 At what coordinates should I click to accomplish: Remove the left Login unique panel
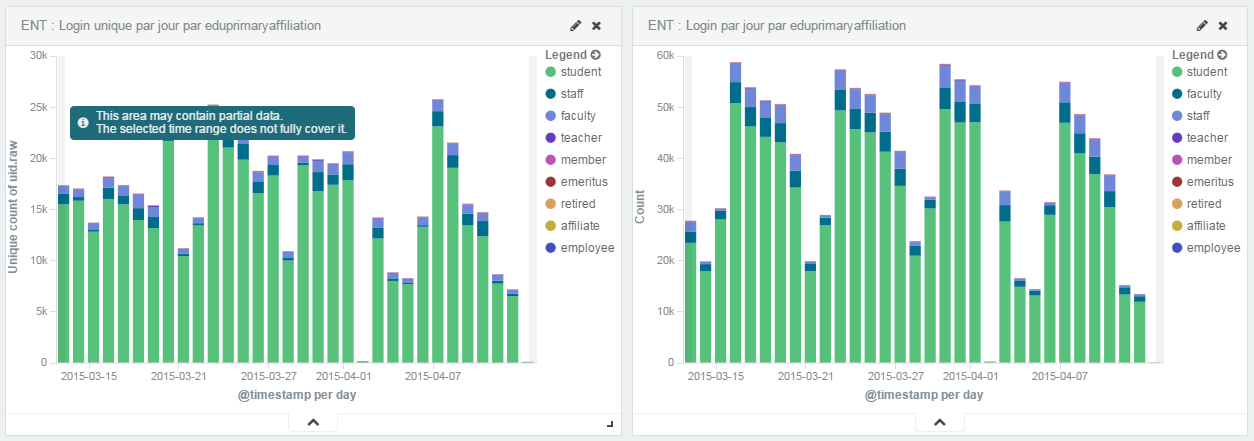click(x=597, y=25)
